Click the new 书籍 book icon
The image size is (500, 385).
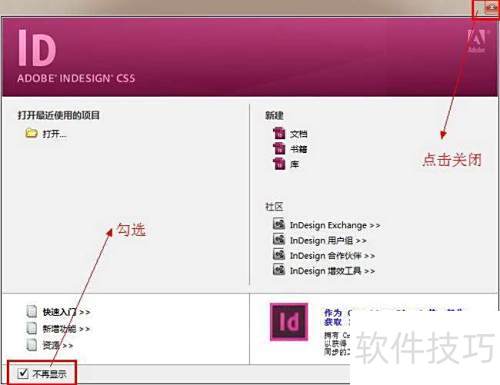click(x=279, y=148)
